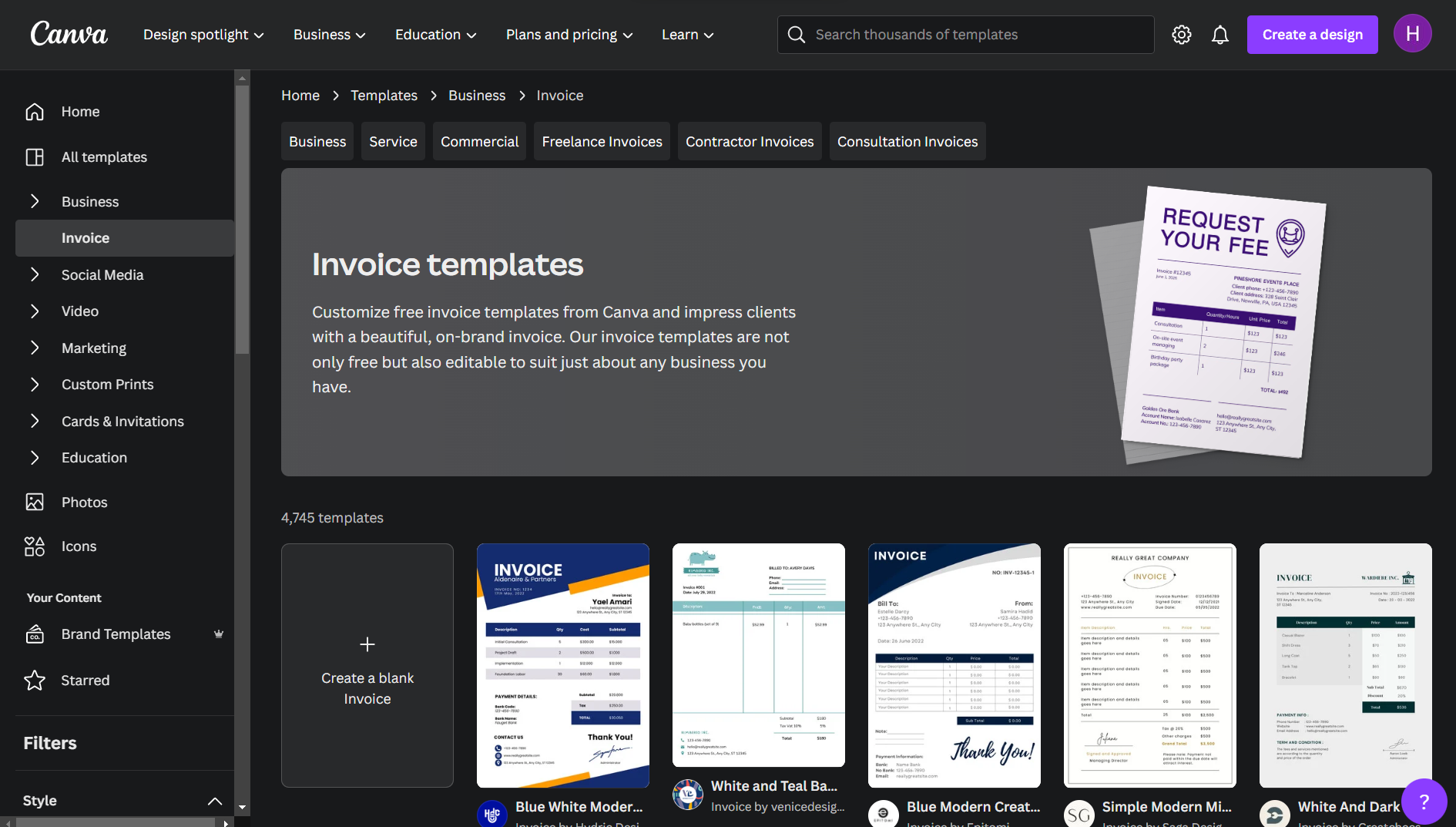
Task: Open the H profile avatar
Action: 1412,34
